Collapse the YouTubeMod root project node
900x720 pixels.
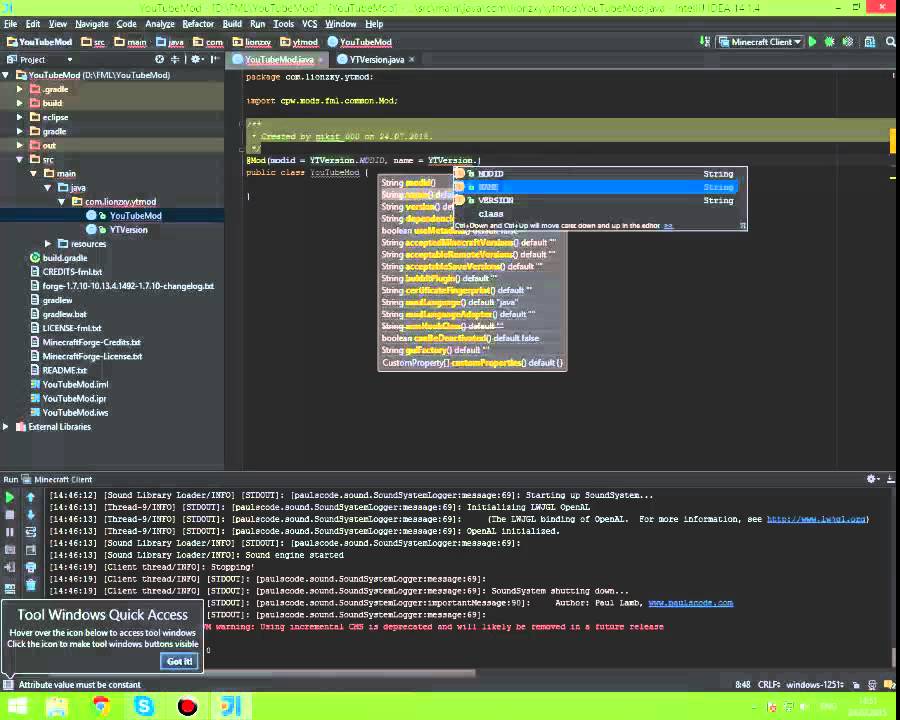click(x=6, y=75)
